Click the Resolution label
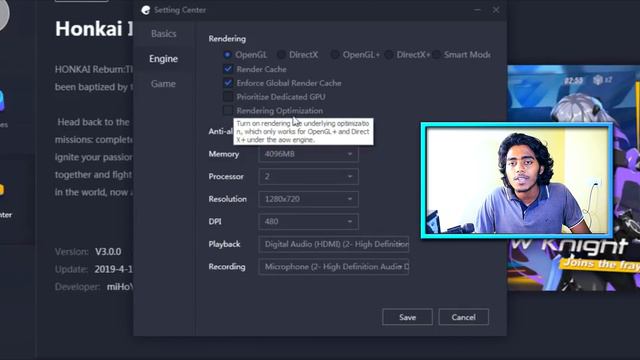 [227, 199]
